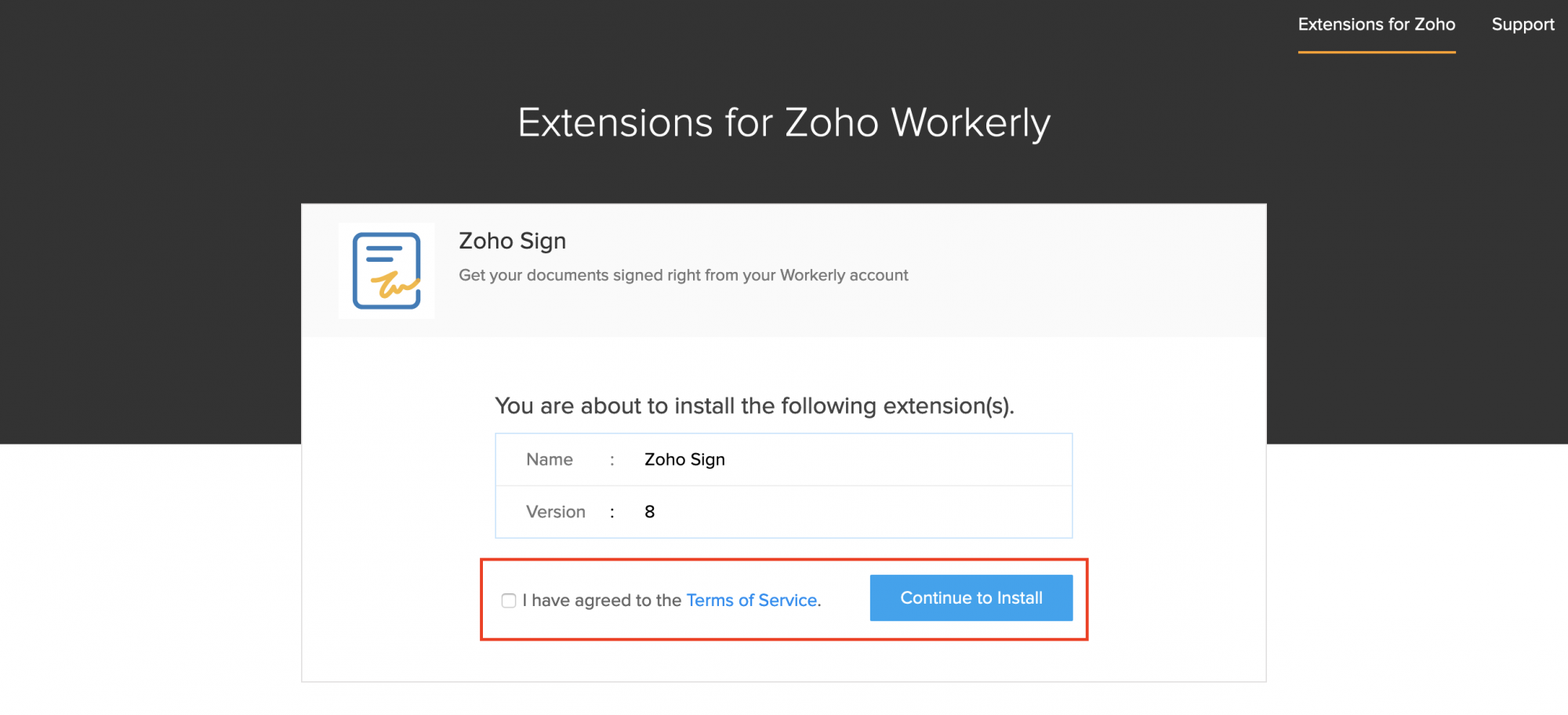The height and width of the screenshot is (715, 1568).
Task: Select the 'Zoho Sign' name value
Action: coord(684,459)
